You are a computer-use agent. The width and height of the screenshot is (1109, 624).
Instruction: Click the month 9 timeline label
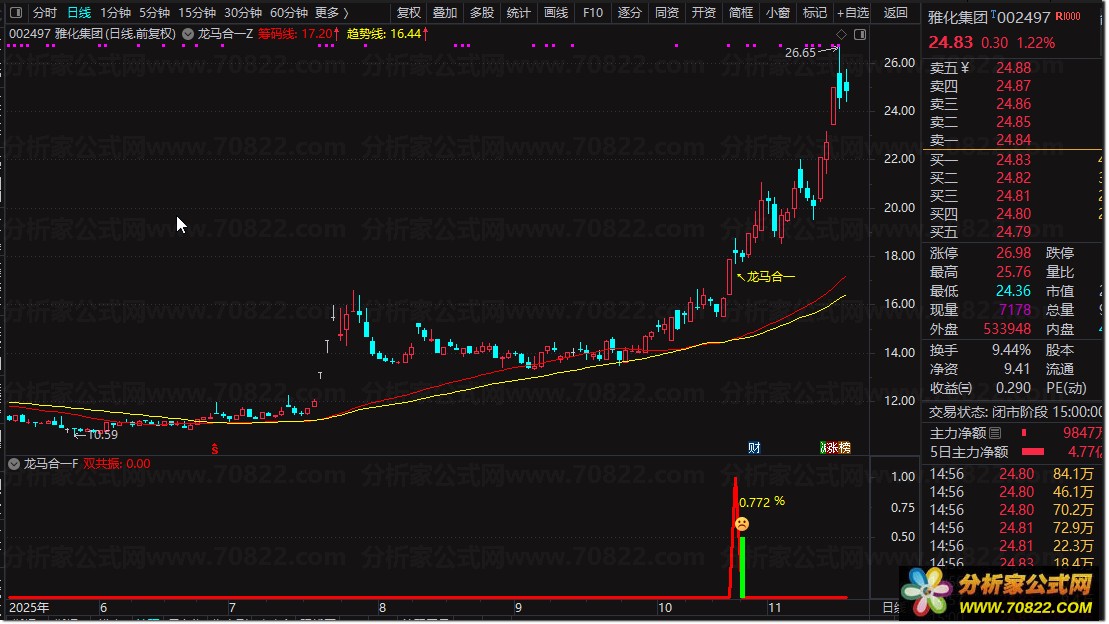(518, 608)
